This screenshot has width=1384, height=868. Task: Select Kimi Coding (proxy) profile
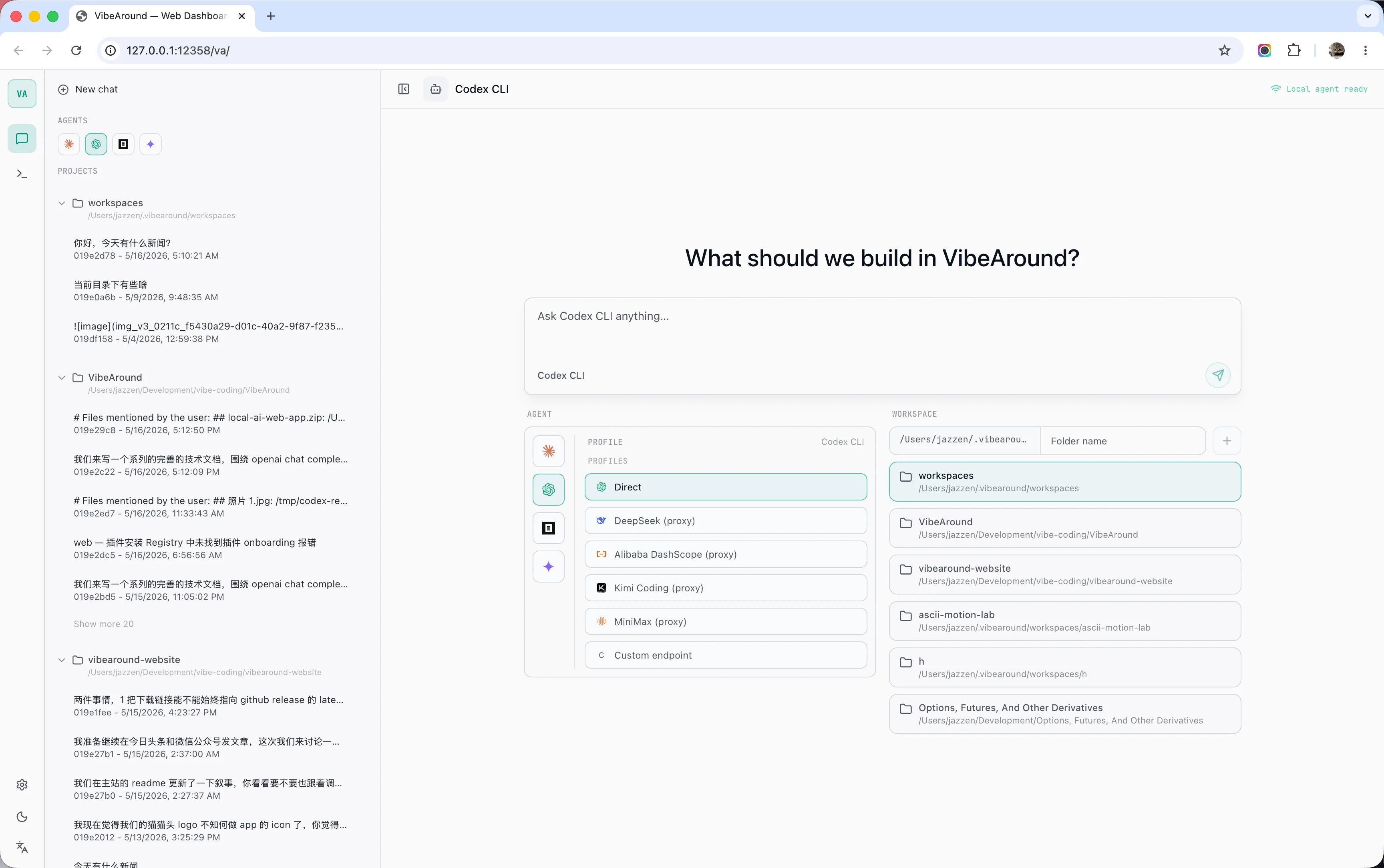point(726,588)
